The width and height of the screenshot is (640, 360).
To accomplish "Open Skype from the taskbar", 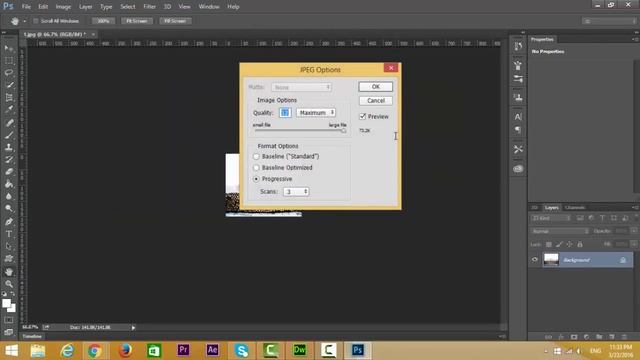I will click(x=242, y=350).
